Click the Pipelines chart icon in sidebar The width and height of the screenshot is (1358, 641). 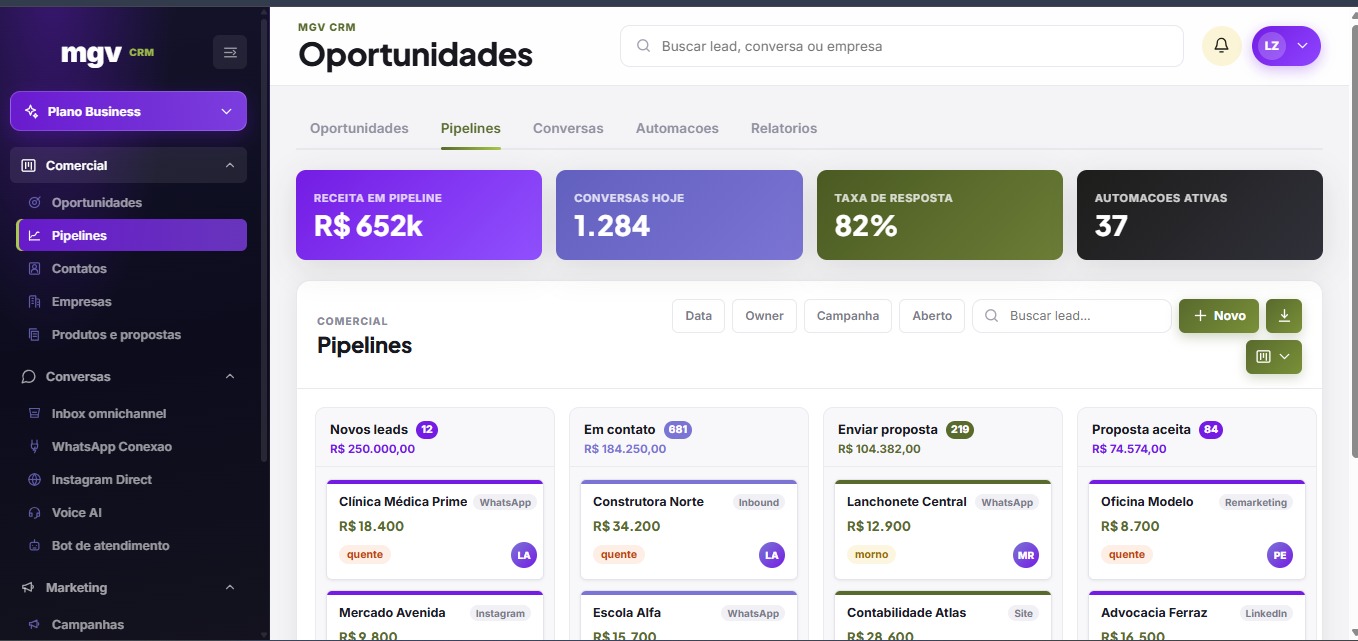35,235
